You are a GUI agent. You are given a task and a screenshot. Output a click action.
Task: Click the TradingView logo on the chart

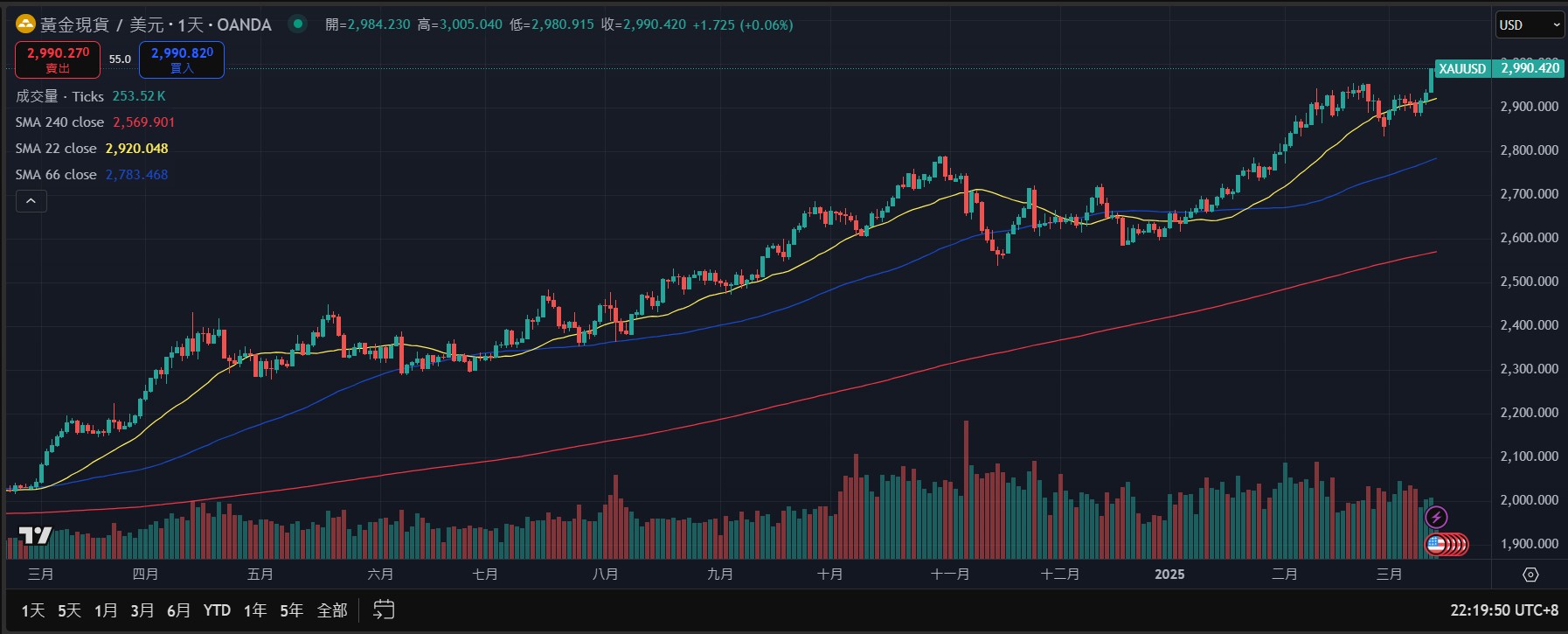coord(35,535)
